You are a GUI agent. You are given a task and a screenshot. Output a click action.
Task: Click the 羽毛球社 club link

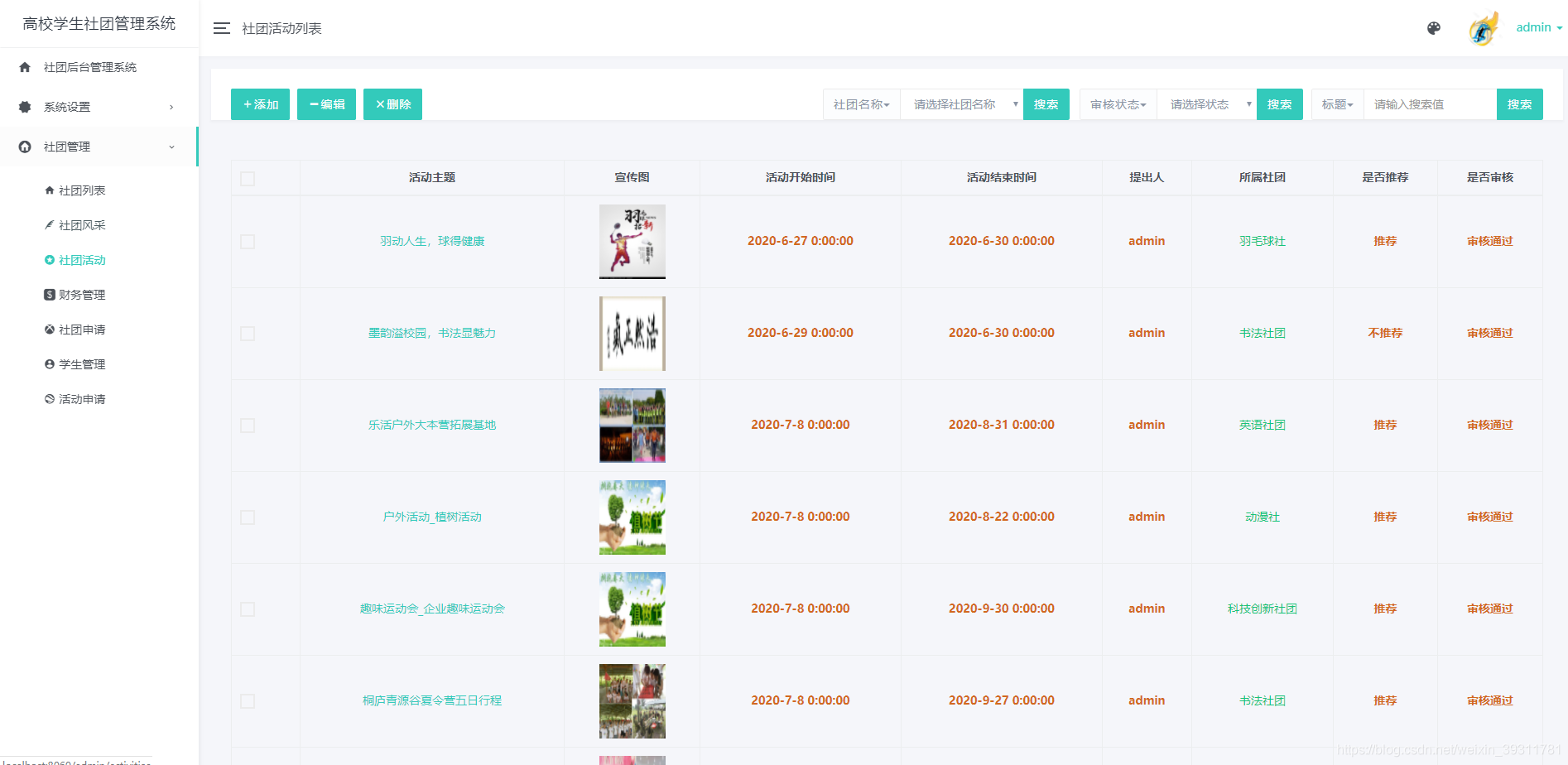coord(1263,241)
